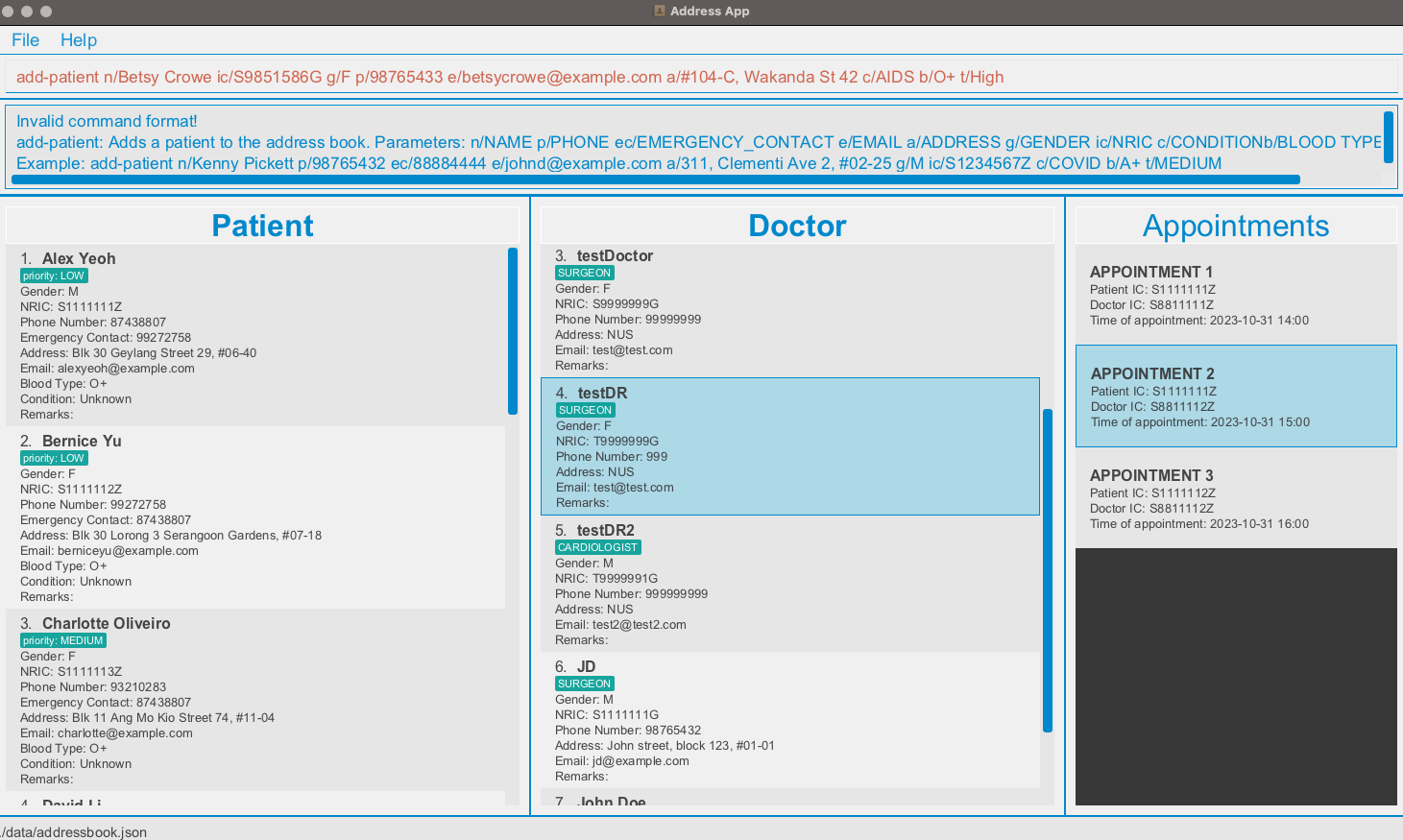Click Alex Yeoh's priority: LOW tag
This screenshot has height=840, width=1403.
pos(54,276)
